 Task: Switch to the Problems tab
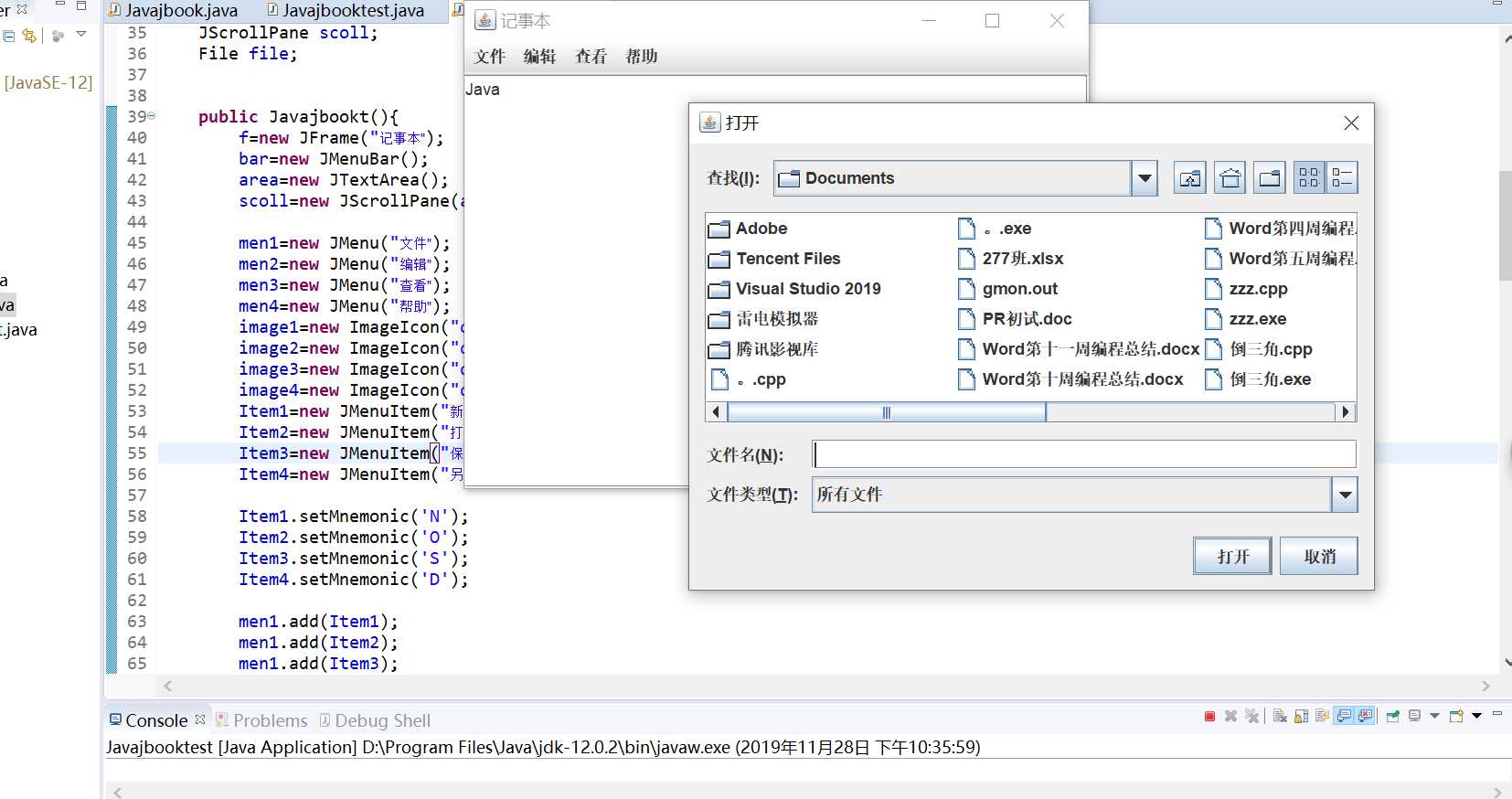click(261, 720)
